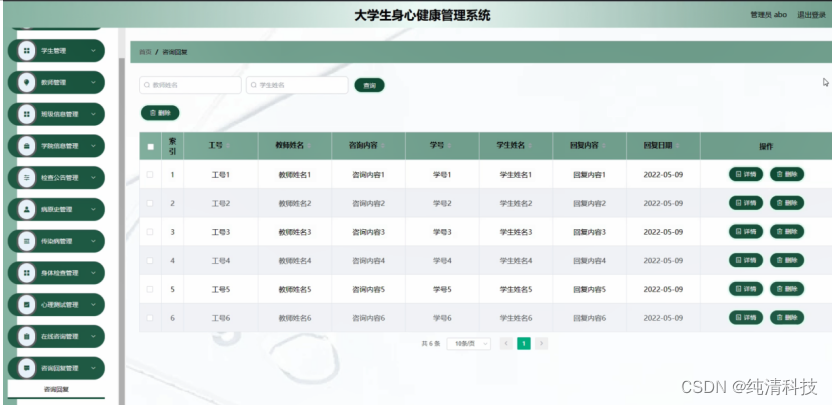833x405 pixels.
Task: Sort table by 学号 column arrows
Action: [449, 146]
